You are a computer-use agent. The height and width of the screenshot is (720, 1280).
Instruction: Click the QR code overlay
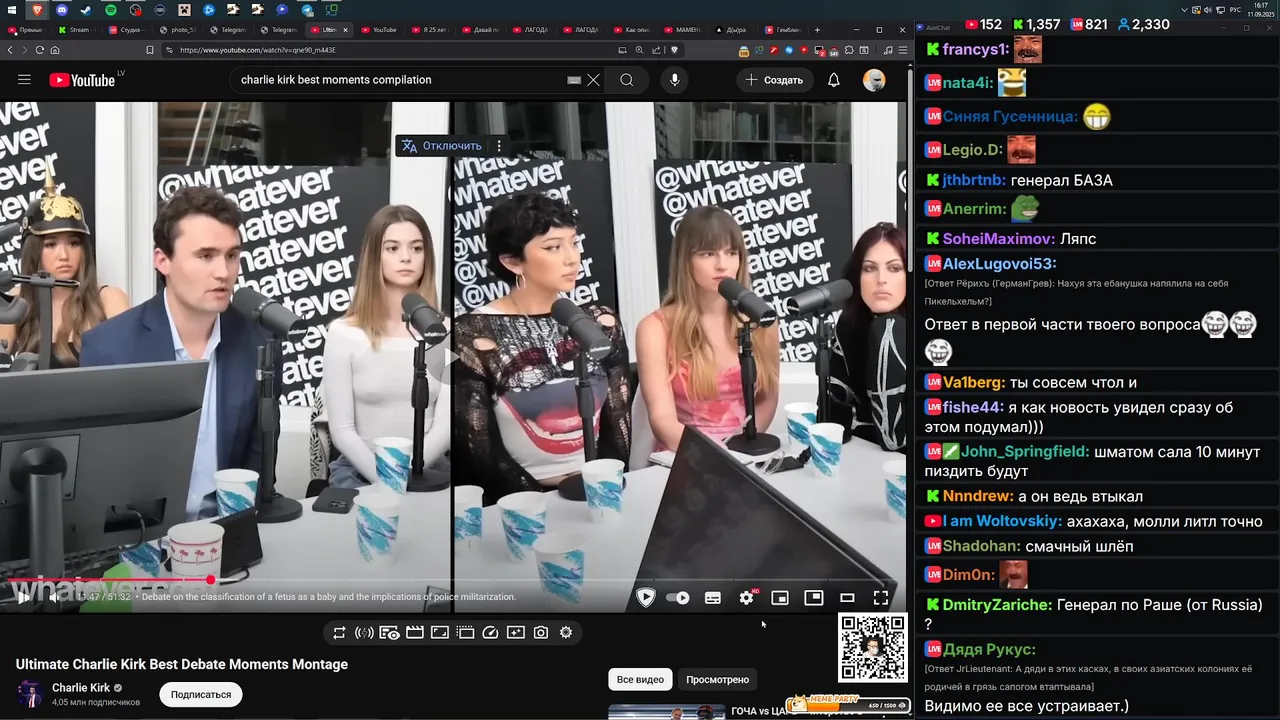(x=872, y=648)
